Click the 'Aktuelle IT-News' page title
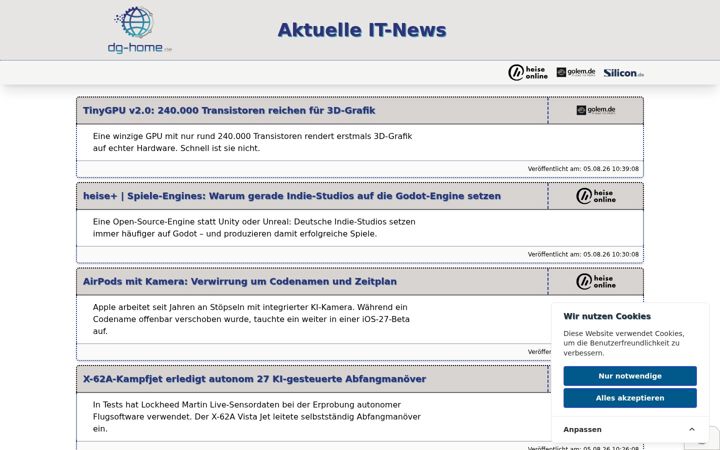 click(362, 30)
